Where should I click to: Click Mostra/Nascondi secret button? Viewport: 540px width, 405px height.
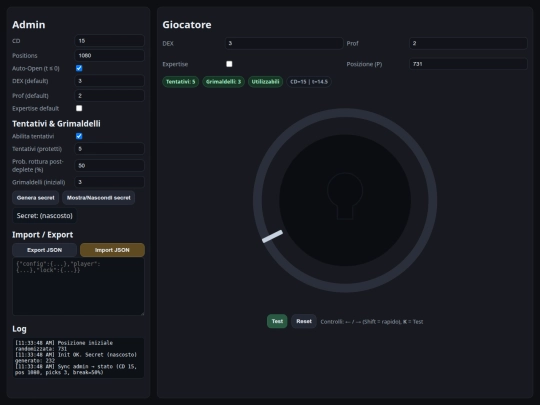[98, 198]
